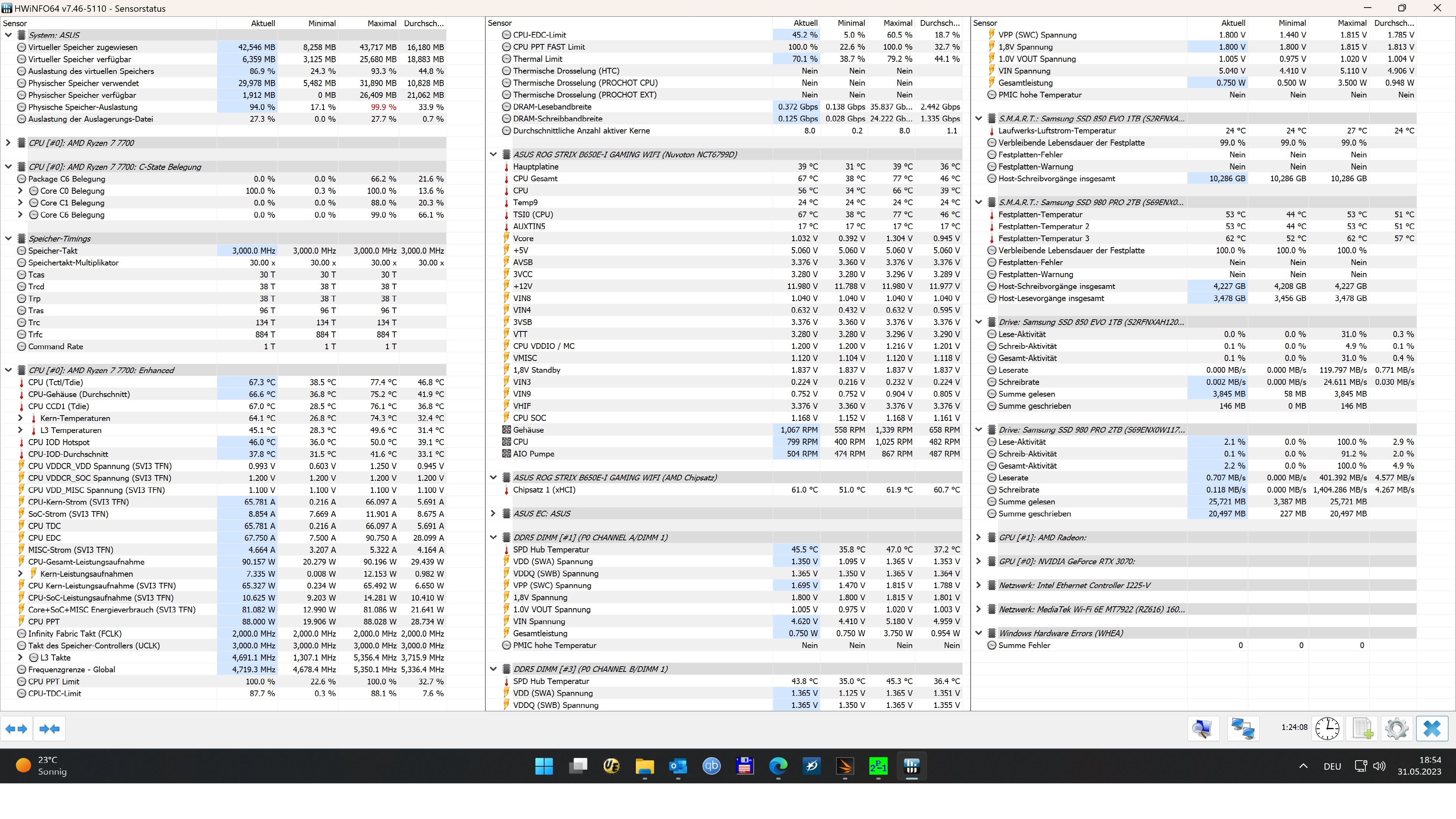1456x819 pixels.
Task: Click the shrink columns arrows button
Action: 50,728
